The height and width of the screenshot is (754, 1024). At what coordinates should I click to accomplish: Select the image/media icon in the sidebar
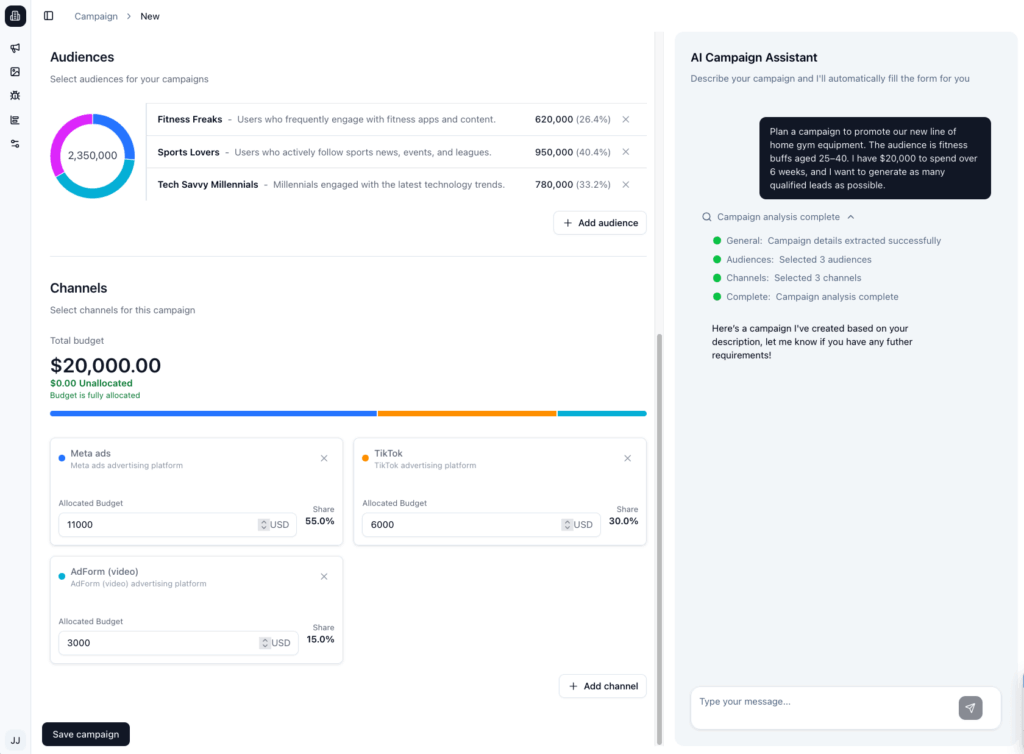click(x=14, y=71)
